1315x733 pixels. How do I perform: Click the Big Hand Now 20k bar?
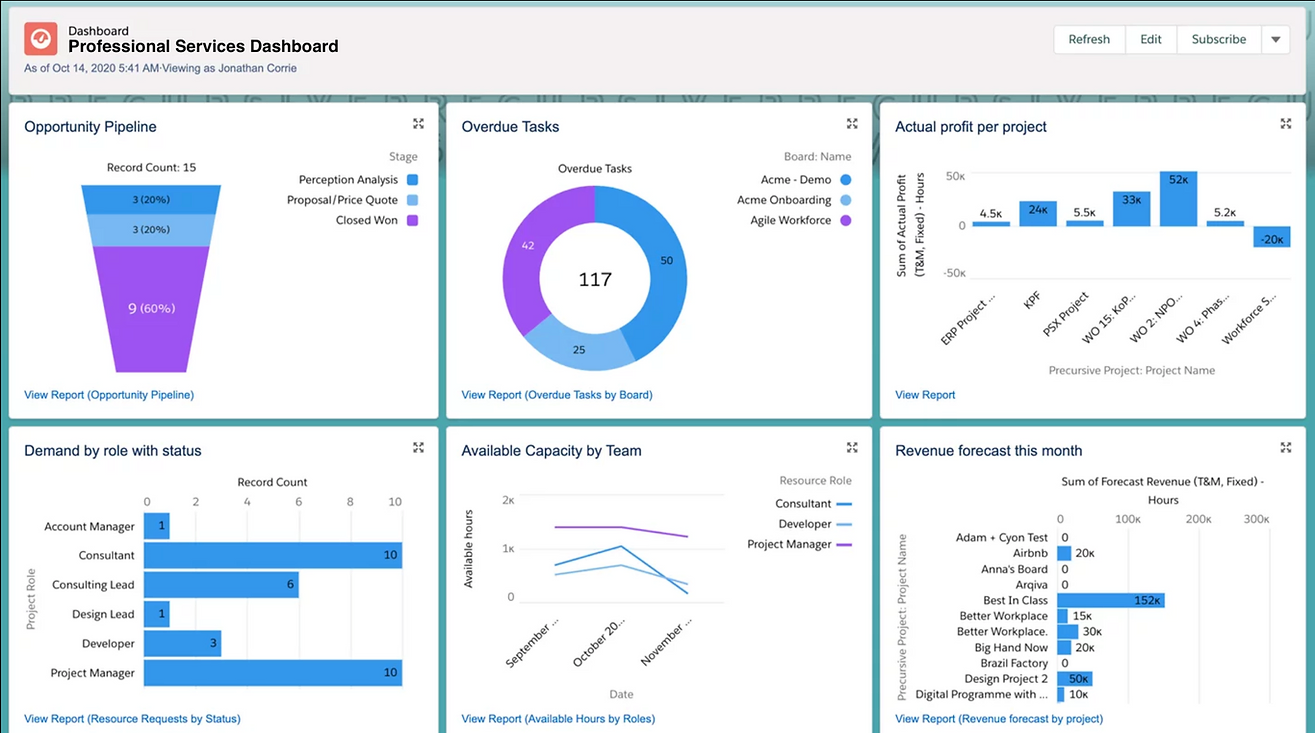[1065, 647]
